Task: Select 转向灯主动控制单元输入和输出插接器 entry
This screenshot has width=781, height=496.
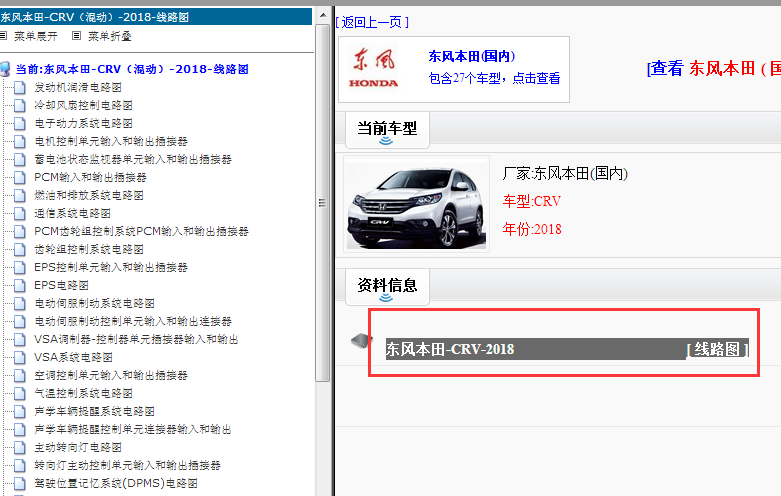Action: tap(128, 465)
